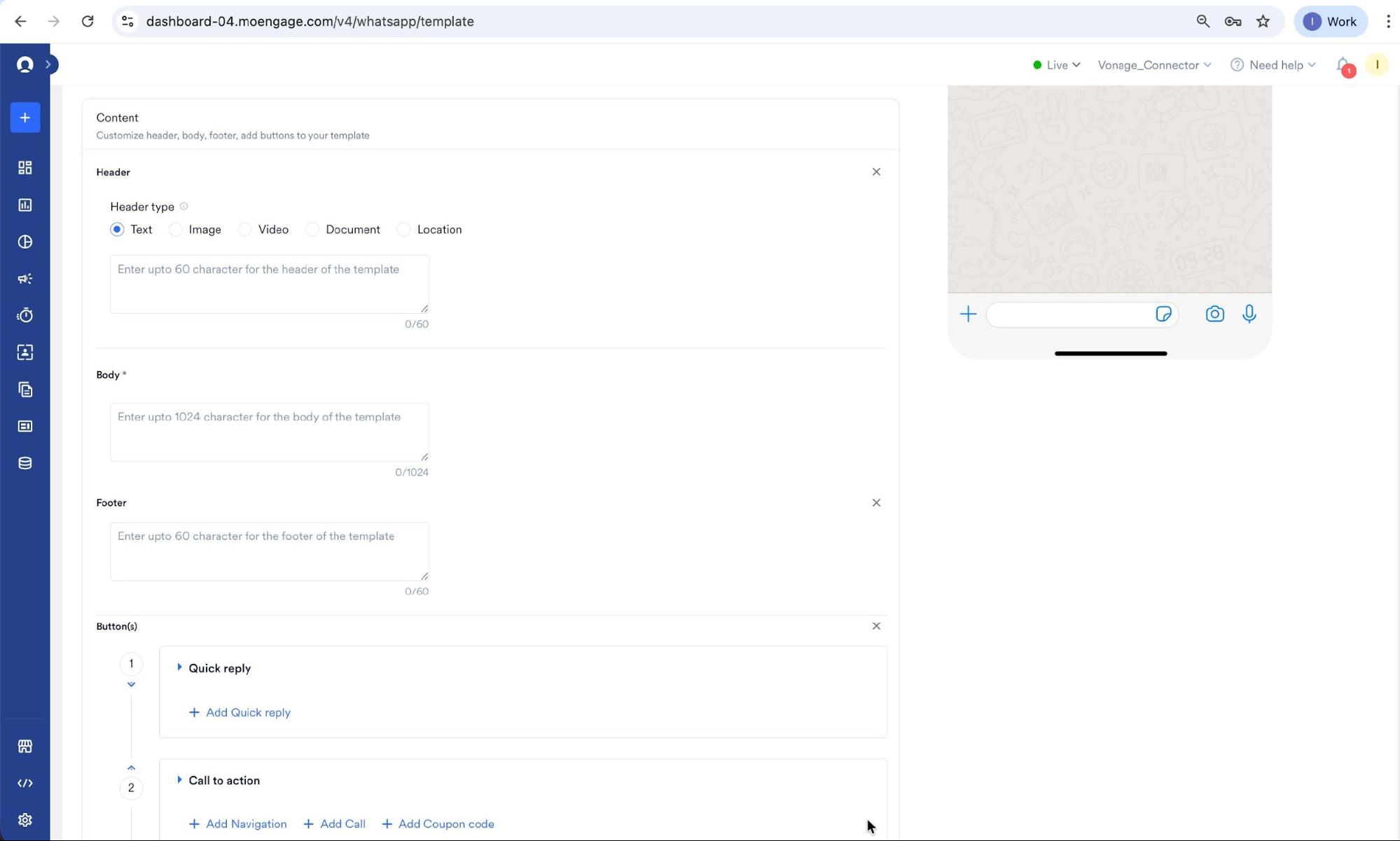Image resolution: width=1400 pixels, height=841 pixels.
Task: Collapse the Call to action section triangle
Action: coord(179,779)
